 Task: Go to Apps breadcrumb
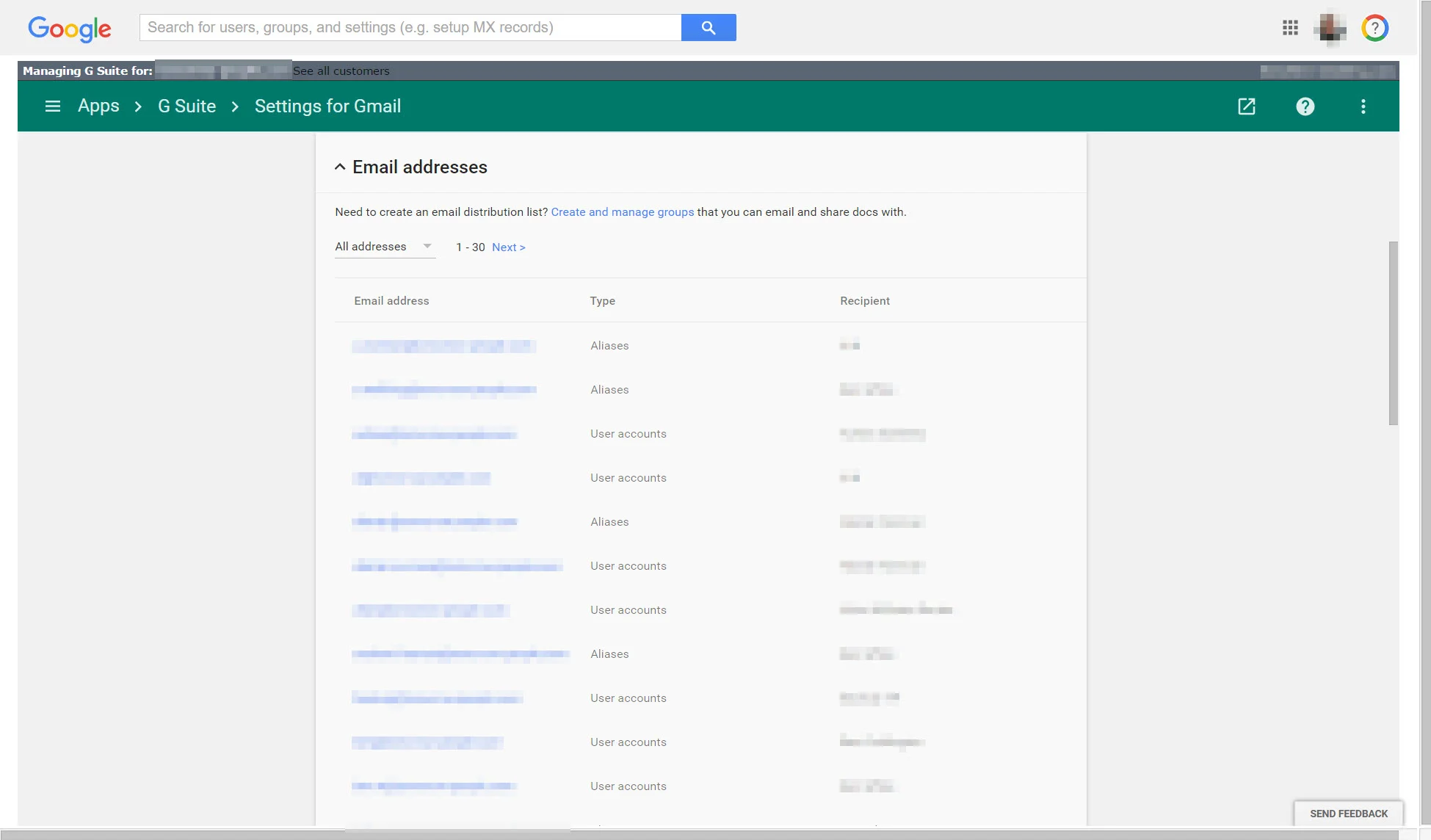(98, 106)
